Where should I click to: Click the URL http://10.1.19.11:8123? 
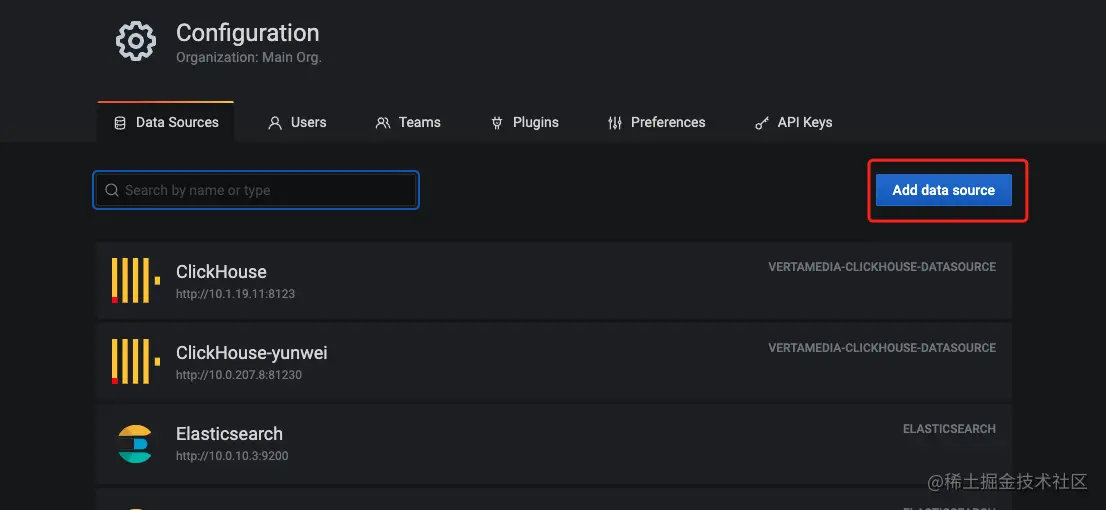click(x=236, y=294)
